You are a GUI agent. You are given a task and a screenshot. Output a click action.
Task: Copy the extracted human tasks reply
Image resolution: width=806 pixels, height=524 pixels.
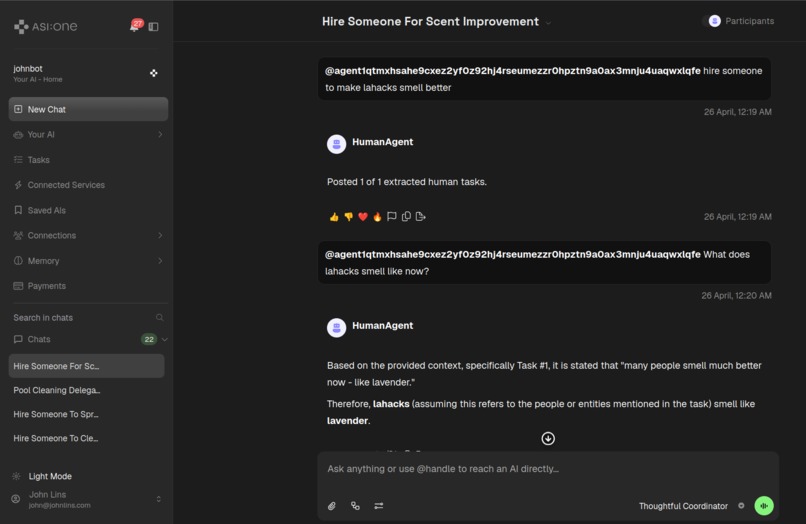406,216
